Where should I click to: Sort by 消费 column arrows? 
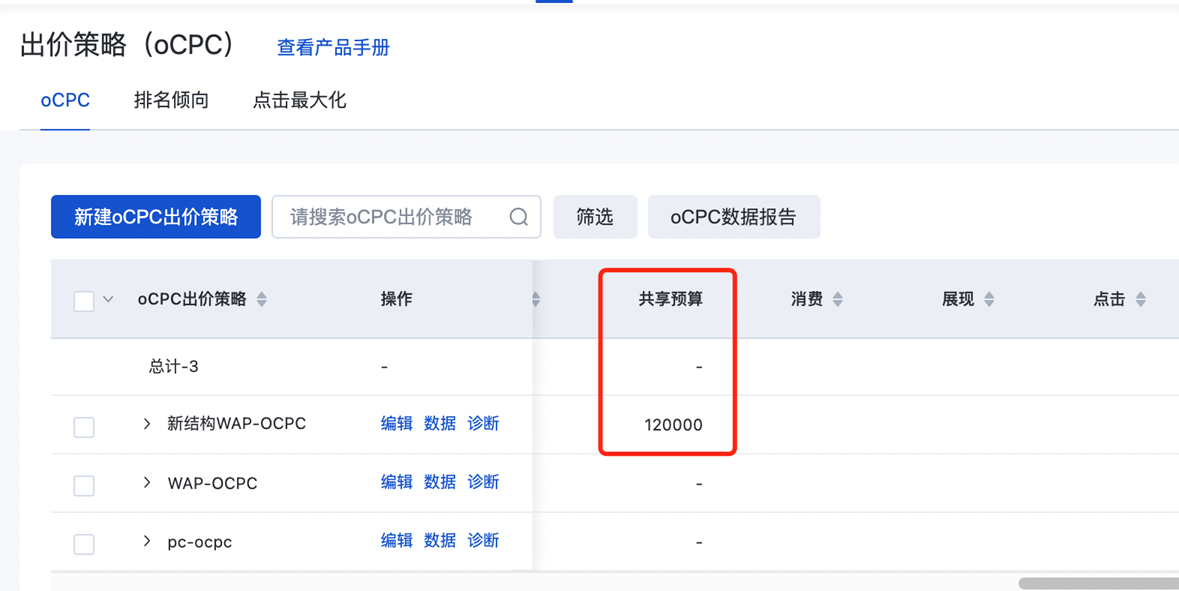pos(838,299)
